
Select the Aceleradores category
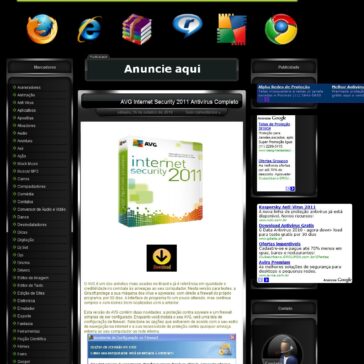coord(29,87)
